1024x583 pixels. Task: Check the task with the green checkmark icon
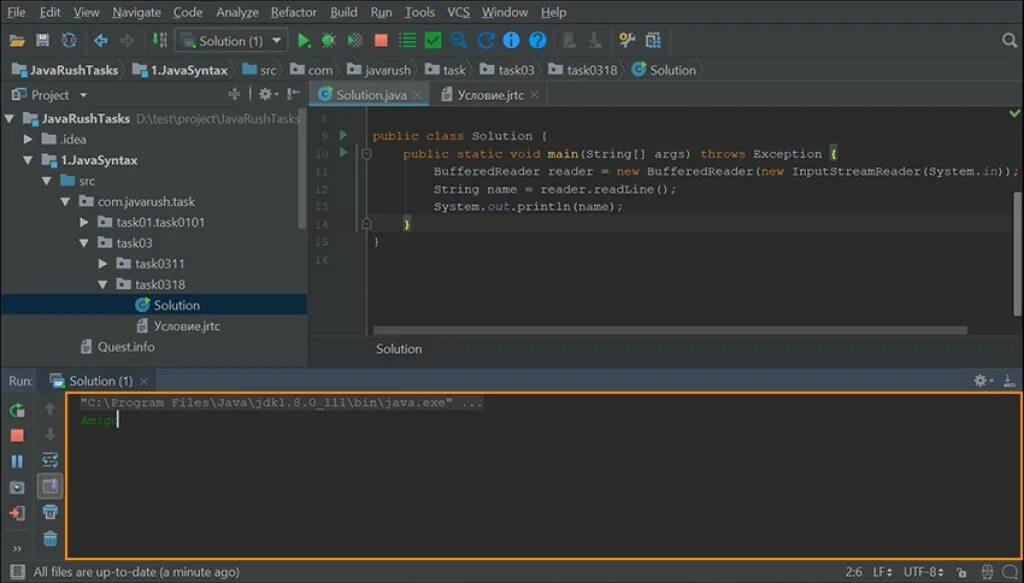coord(433,40)
